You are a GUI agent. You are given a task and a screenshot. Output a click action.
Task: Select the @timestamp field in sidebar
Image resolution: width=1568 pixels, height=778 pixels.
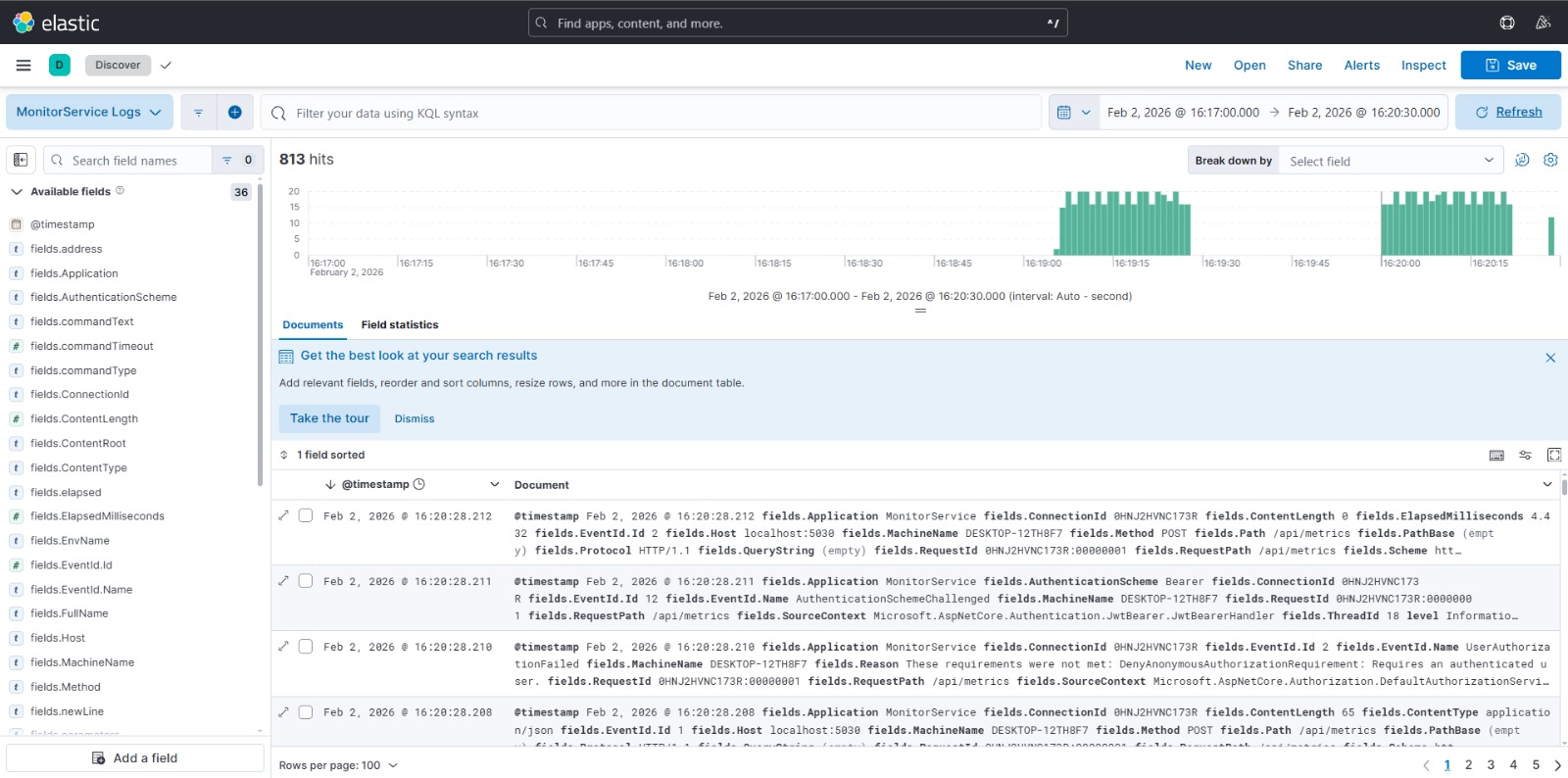click(x=63, y=224)
